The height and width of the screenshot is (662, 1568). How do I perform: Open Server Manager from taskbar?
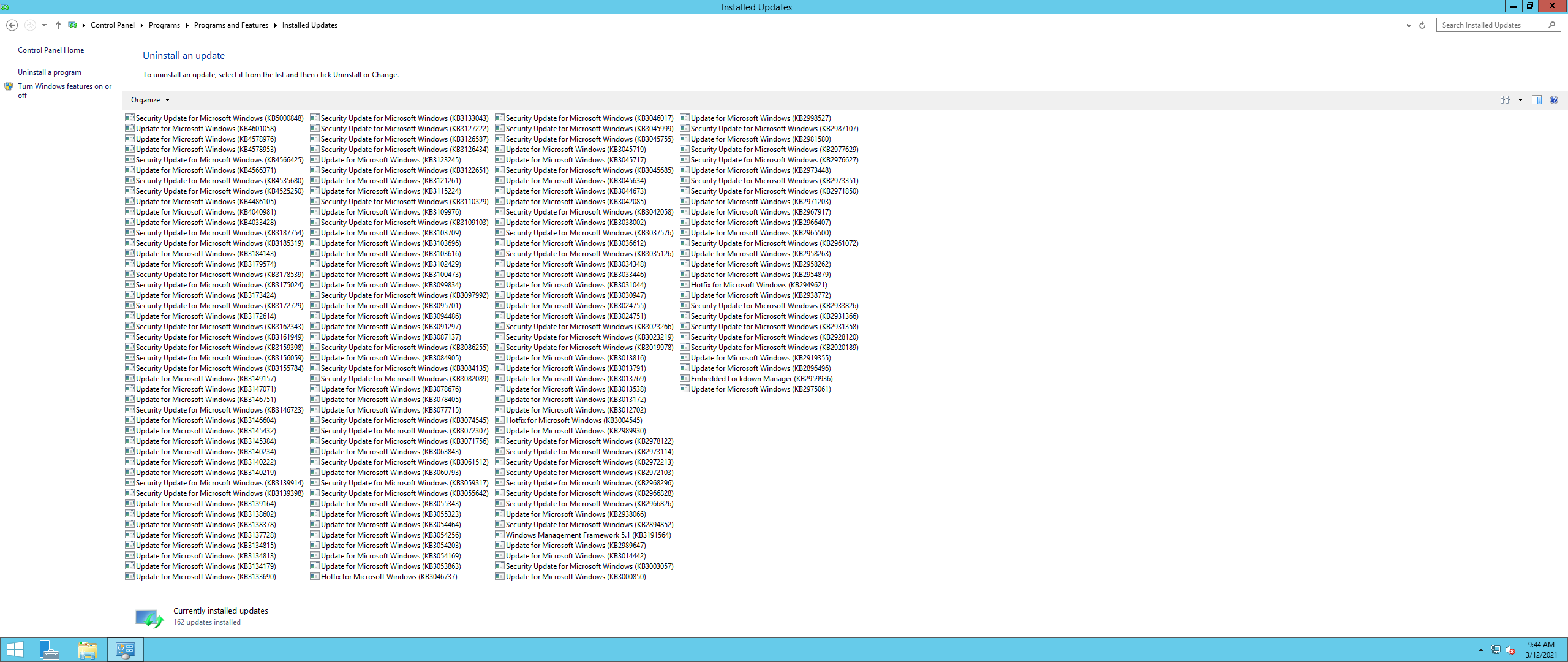(50, 650)
